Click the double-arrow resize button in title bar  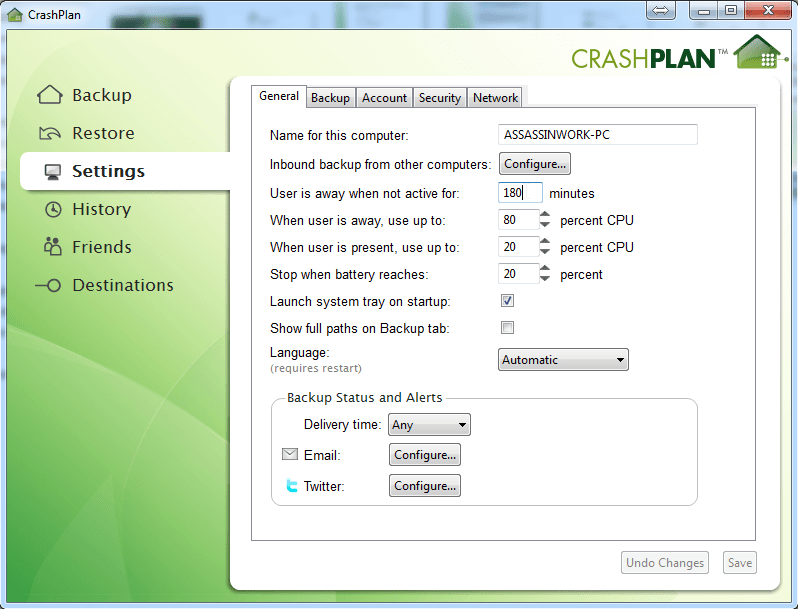pos(661,11)
